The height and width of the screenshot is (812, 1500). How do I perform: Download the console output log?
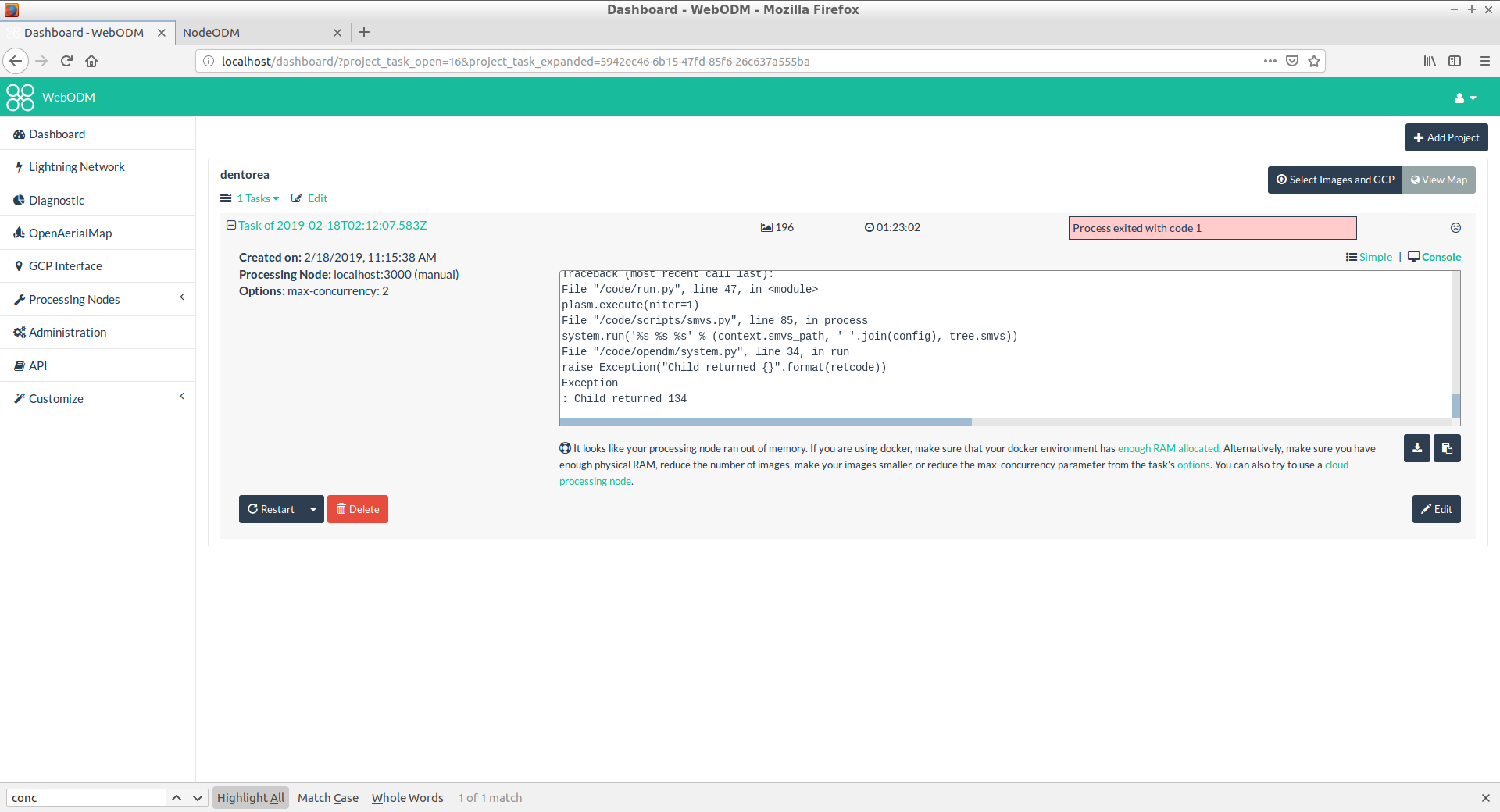click(1416, 448)
